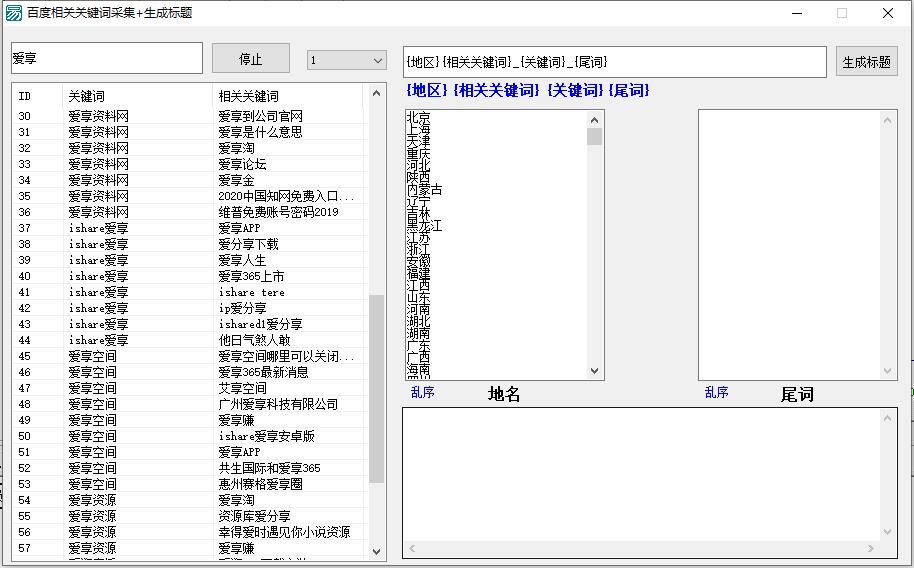Click the {相关关键词} placeholder link
This screenshot has width=914, height=568.
[x=497, y=90]
